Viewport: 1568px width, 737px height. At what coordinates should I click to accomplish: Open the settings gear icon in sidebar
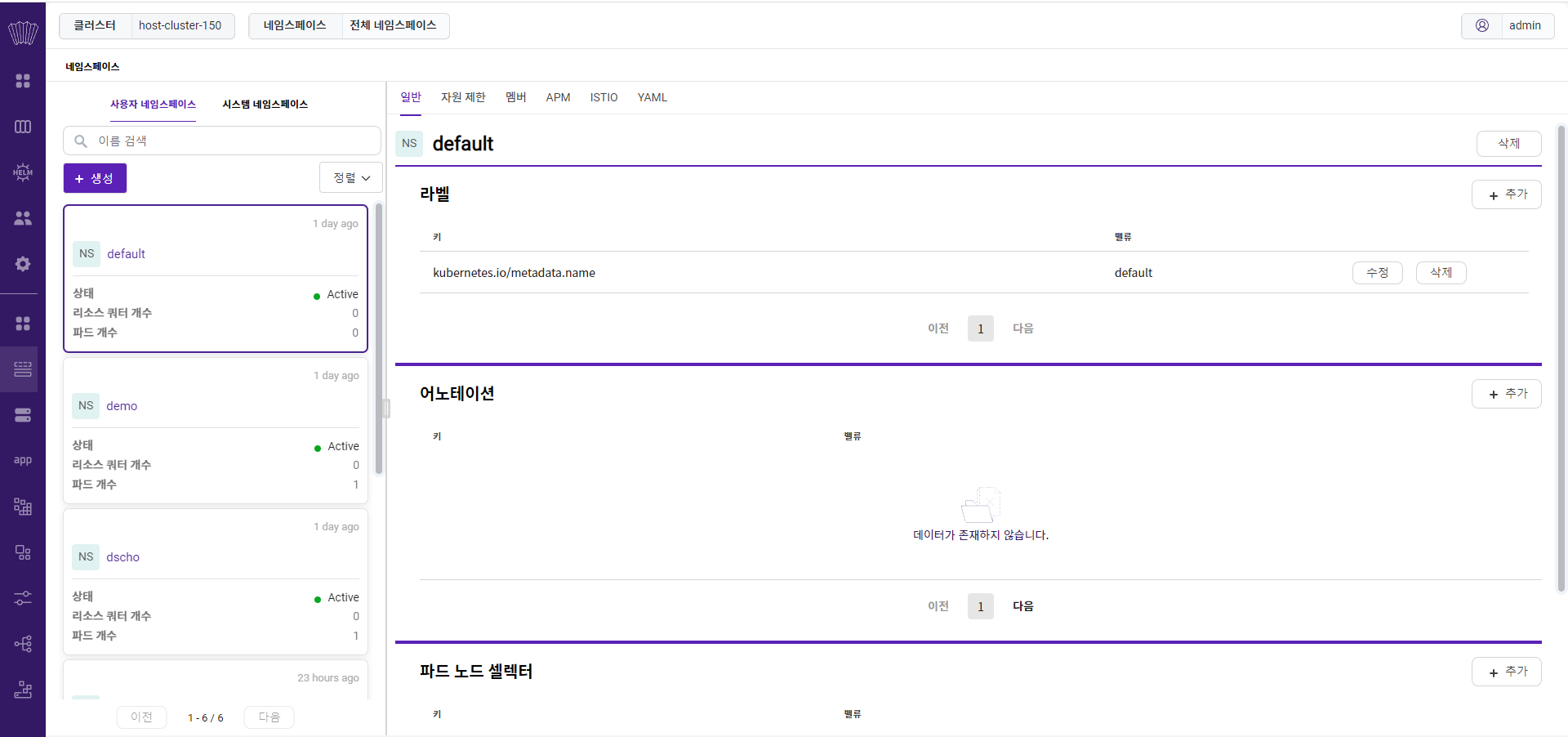tap(23, 264)
